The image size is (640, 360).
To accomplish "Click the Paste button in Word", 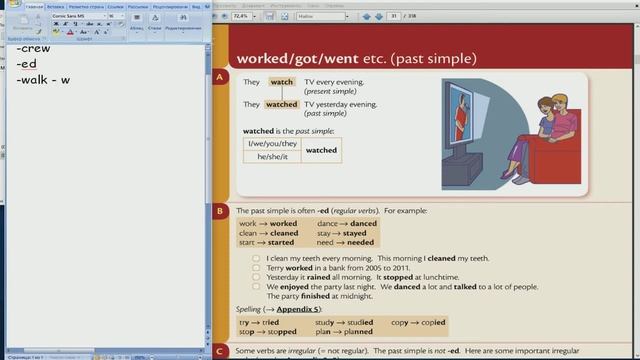I will tap(23, 22).
